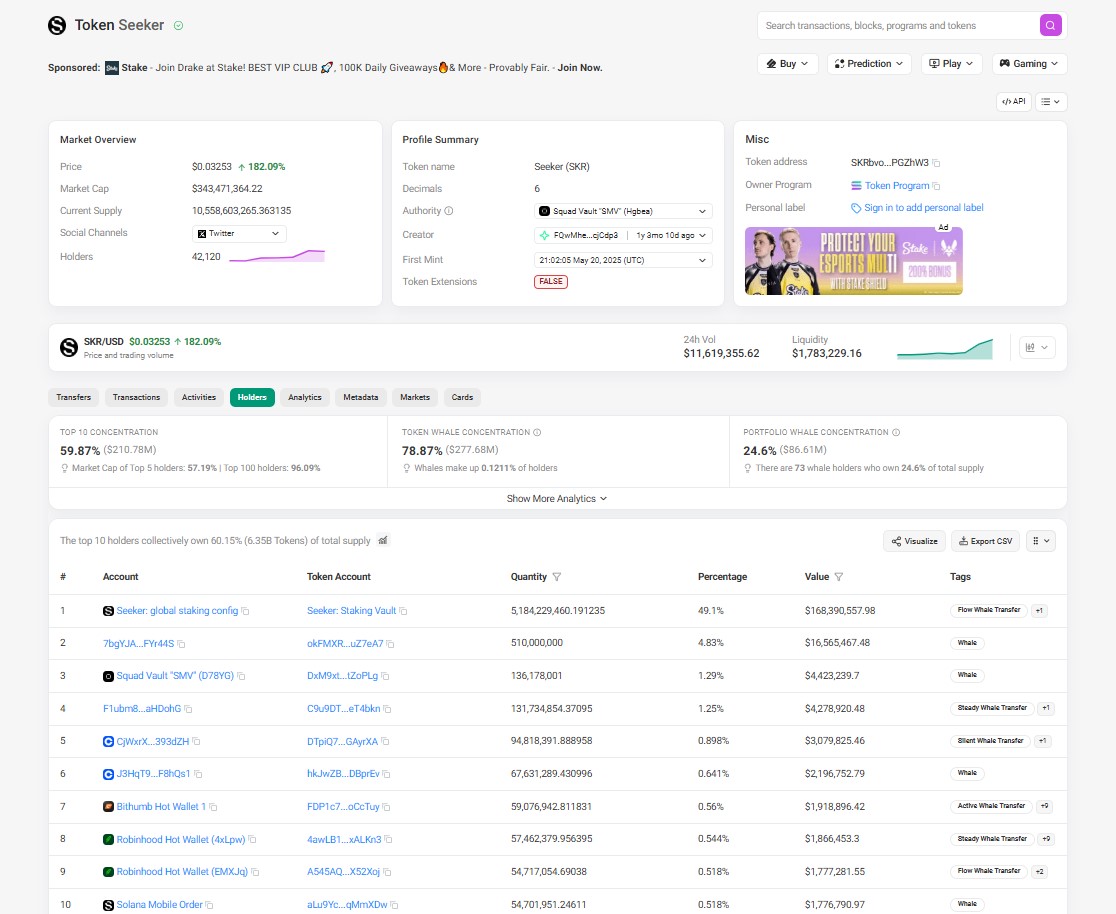
Task: Switch to the Cards tab
Action: point(463,397)
